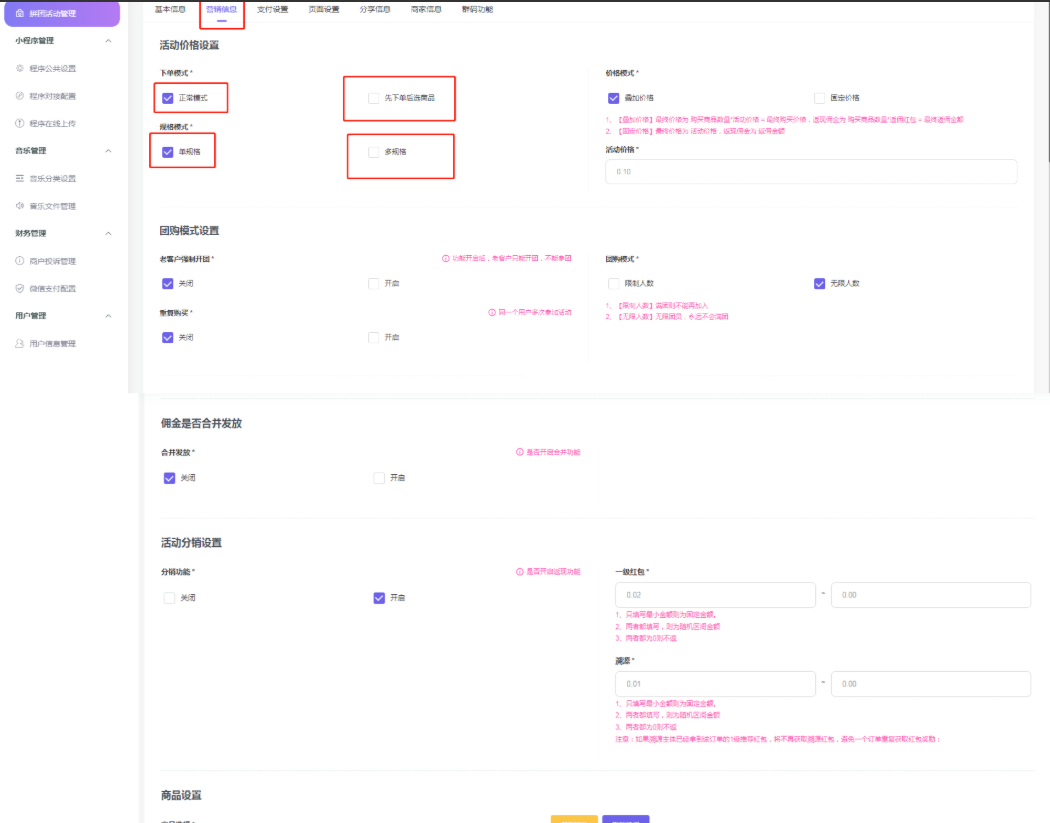The width and height of the screenshot is (1050, 823).
Task: Click the 活动价格 input field showing 0.10
Action: 810,171
